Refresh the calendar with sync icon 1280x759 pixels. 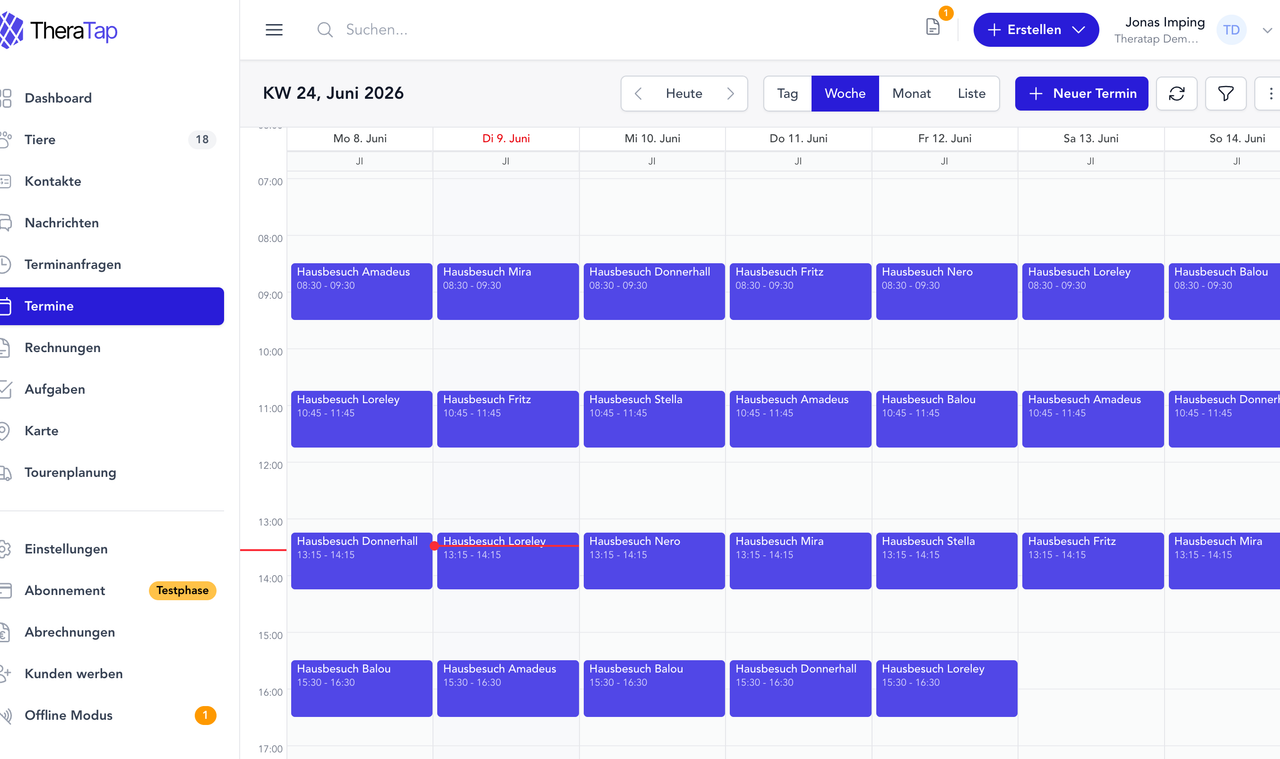[x=1177, y=94]
